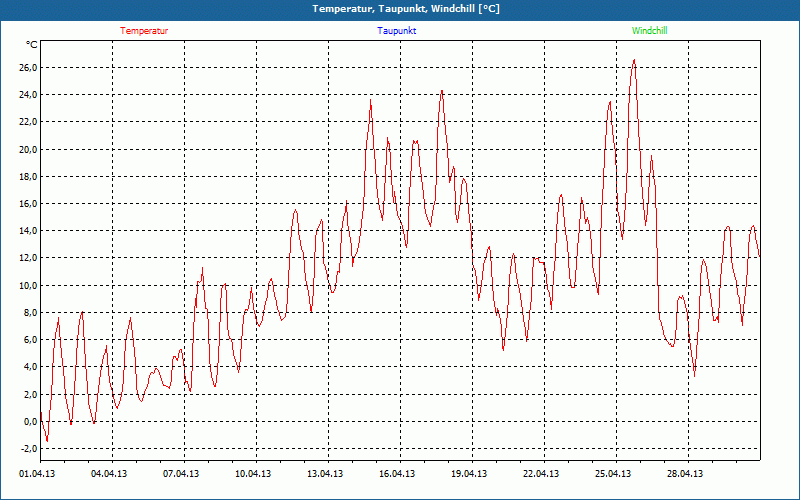This screenshot has height=500, width=800.
Task: Click the 28.04.13 date label
Action: click(685, 474)
